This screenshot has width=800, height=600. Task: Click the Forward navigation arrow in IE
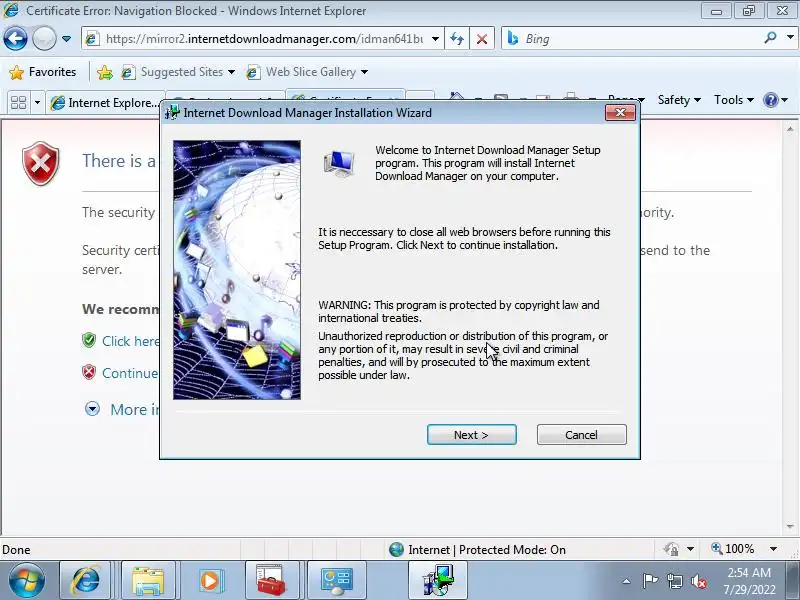pos(44,39)
